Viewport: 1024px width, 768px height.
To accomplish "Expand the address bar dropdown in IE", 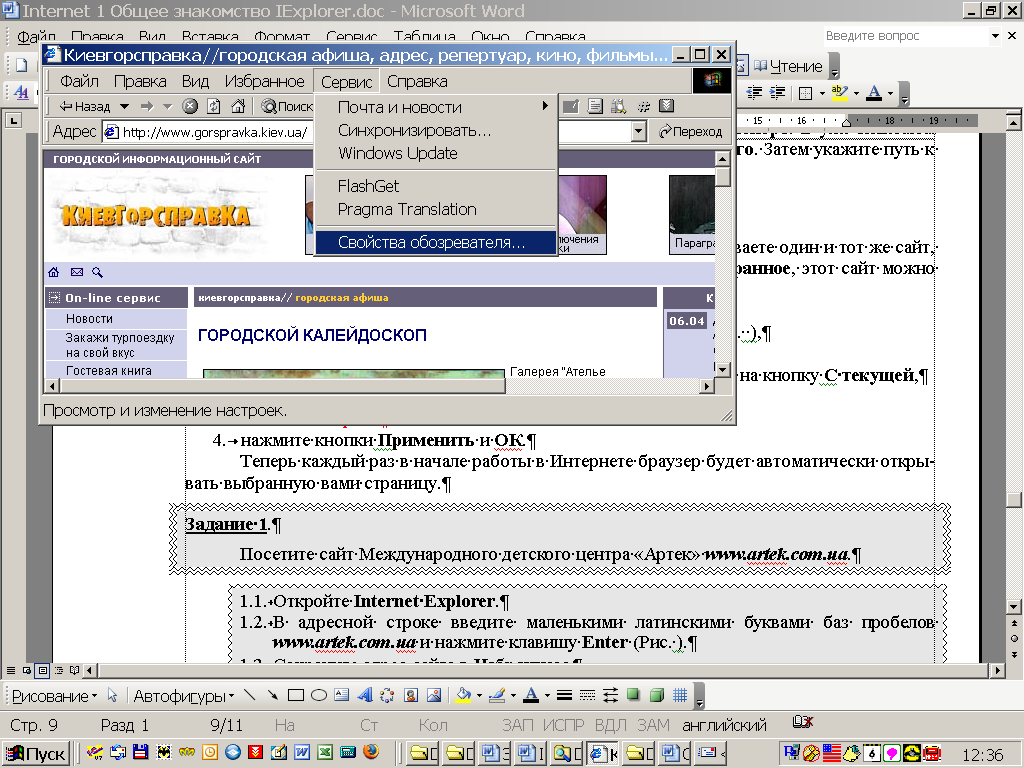I will (x=639, y=131).
